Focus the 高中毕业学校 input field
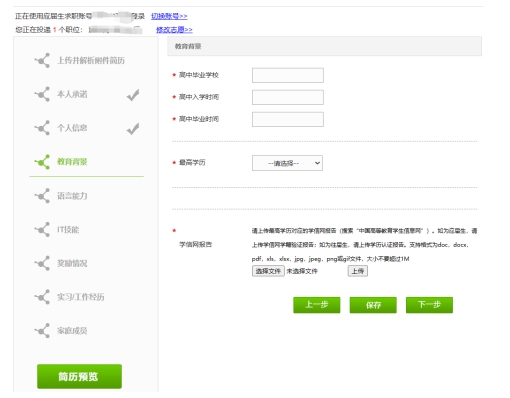 coord(288,75)
